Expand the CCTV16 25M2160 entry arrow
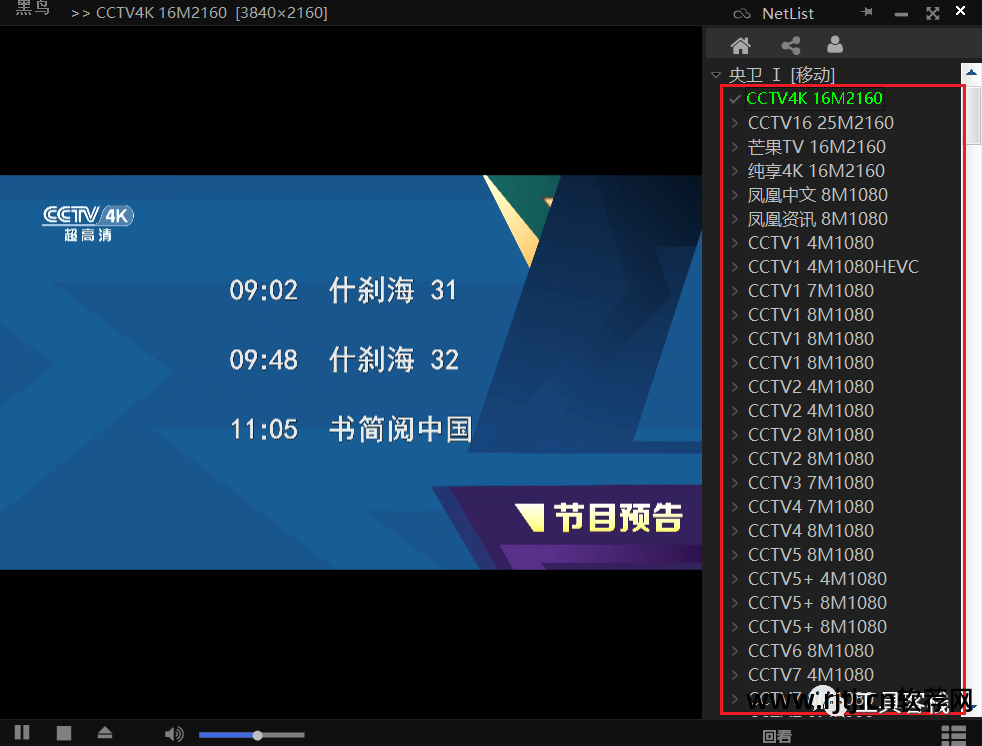Screen dimensions: 982x746 pyautogui.click(x=735, y=123)
